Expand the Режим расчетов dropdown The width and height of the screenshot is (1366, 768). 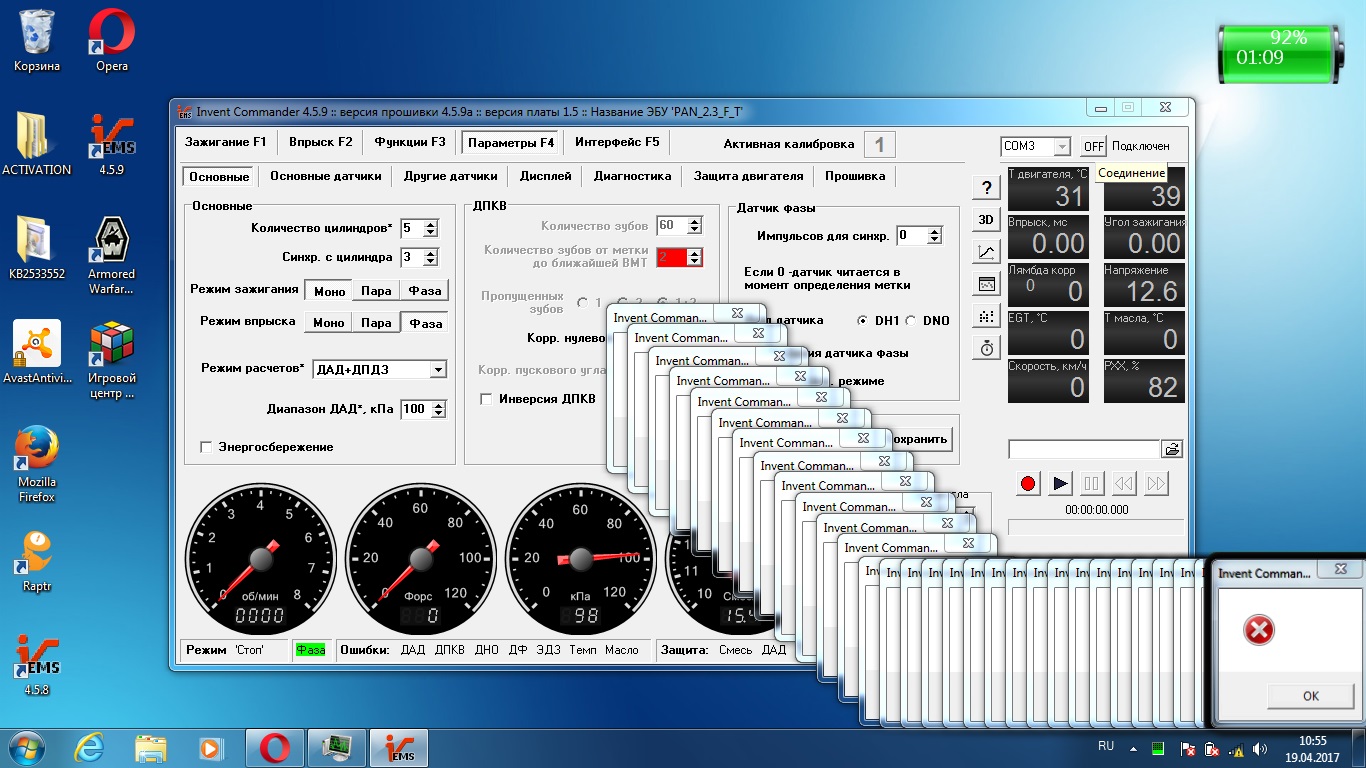[x=438, y=370]
